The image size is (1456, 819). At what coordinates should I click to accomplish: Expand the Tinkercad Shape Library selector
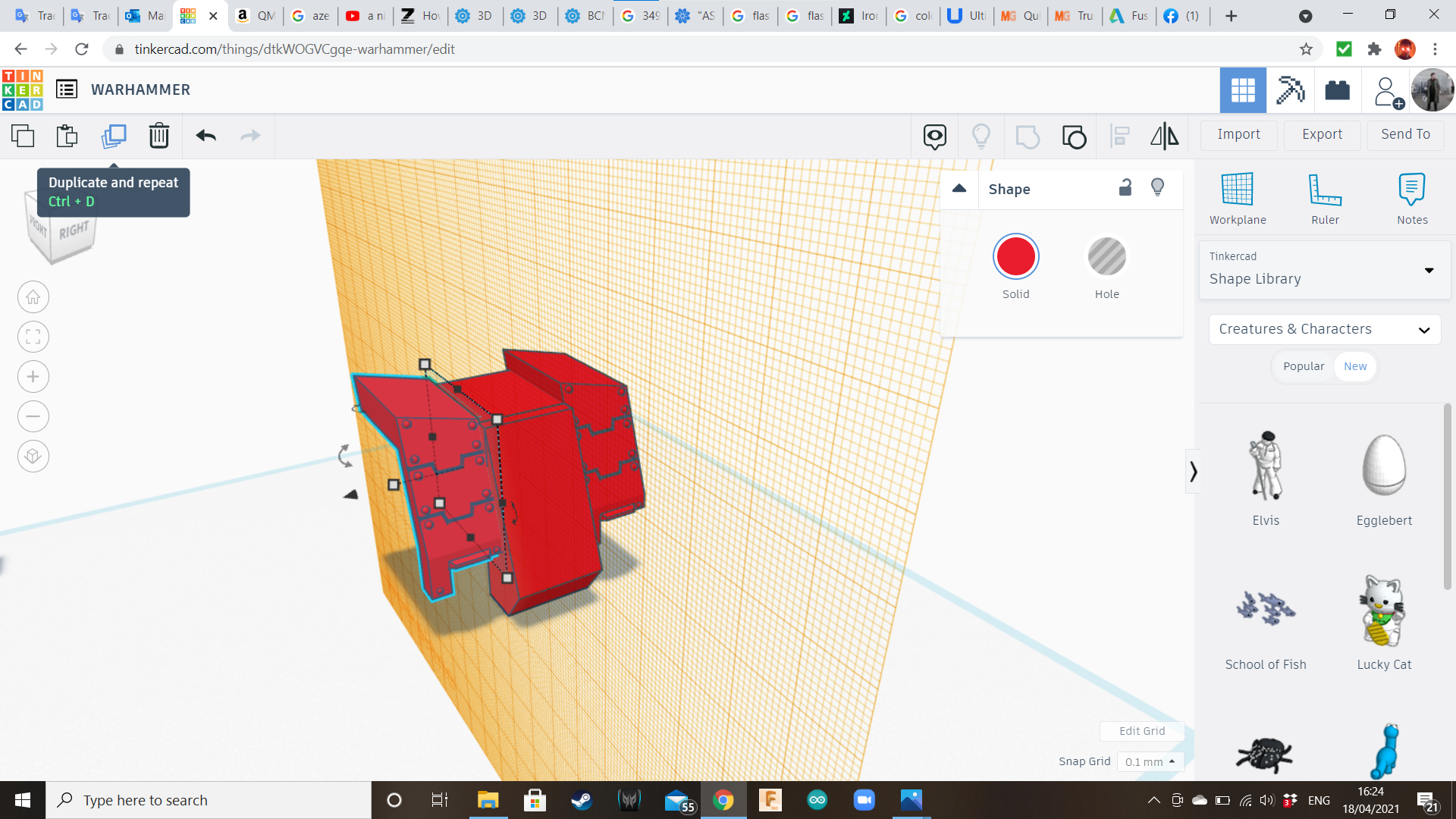click(x=1324, y=270)
